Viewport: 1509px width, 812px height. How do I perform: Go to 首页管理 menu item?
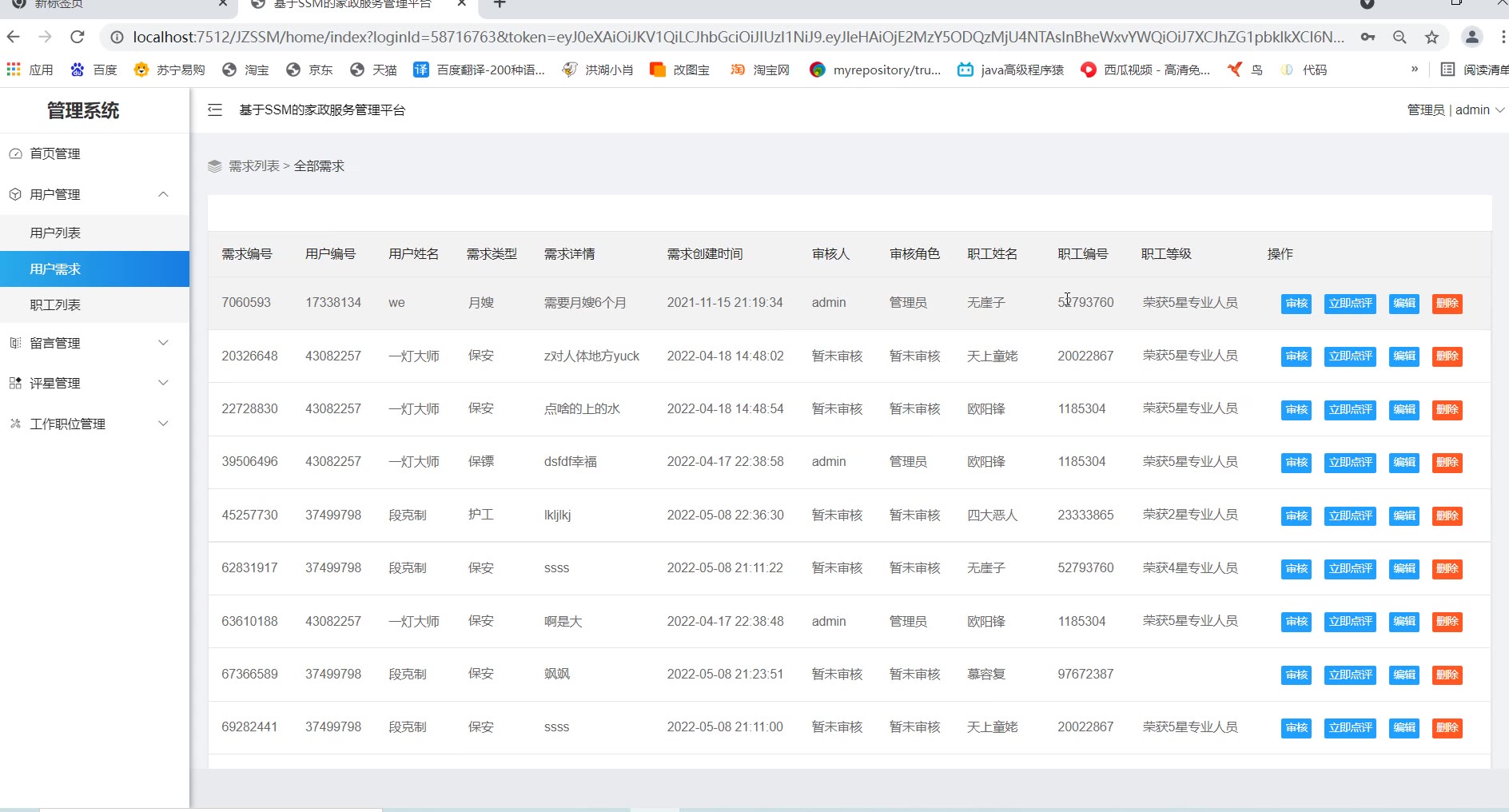56,153
